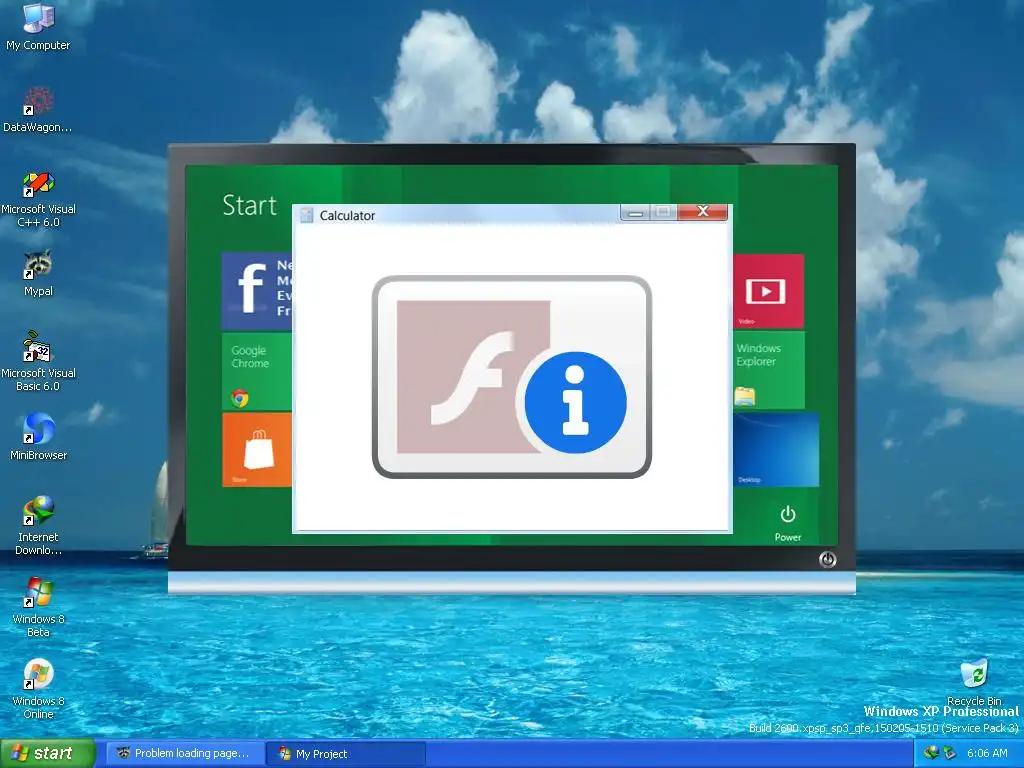This screenshot has height=768, width=1024.
Task: Close the Calculator window
Action: point(703,211)
